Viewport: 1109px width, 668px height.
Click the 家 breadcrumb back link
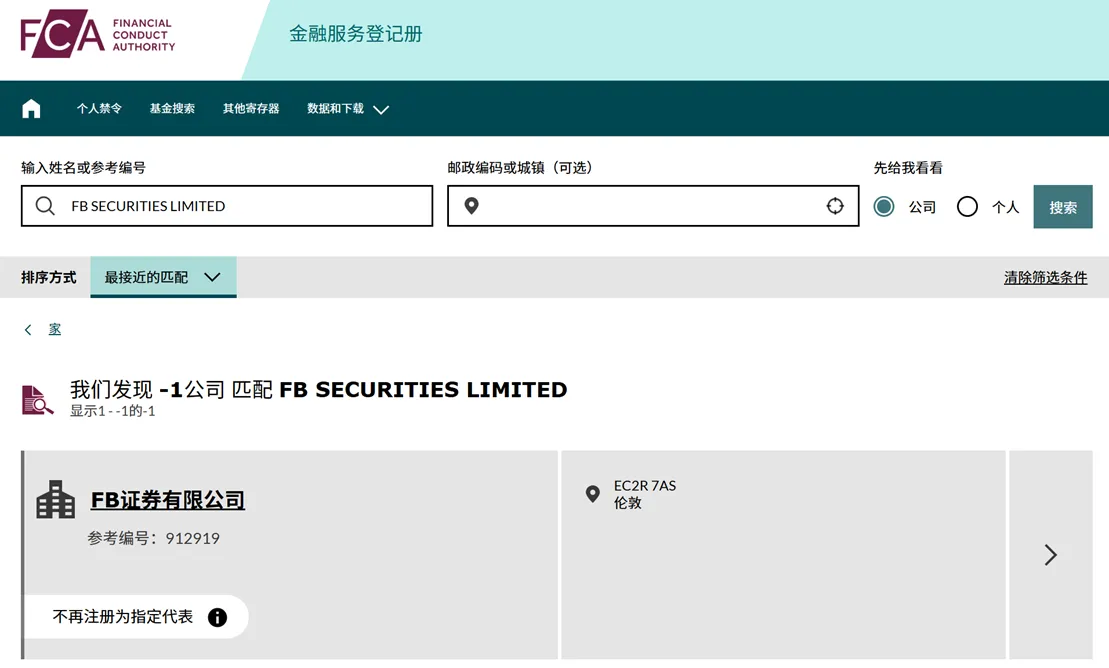(x=54, y=329)
